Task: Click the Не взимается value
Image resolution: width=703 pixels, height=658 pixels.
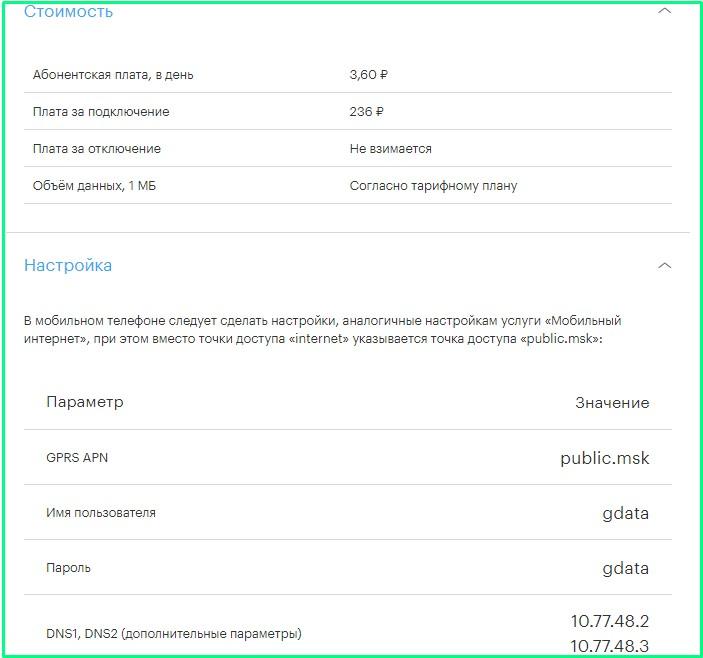Action: coord(391,149)
